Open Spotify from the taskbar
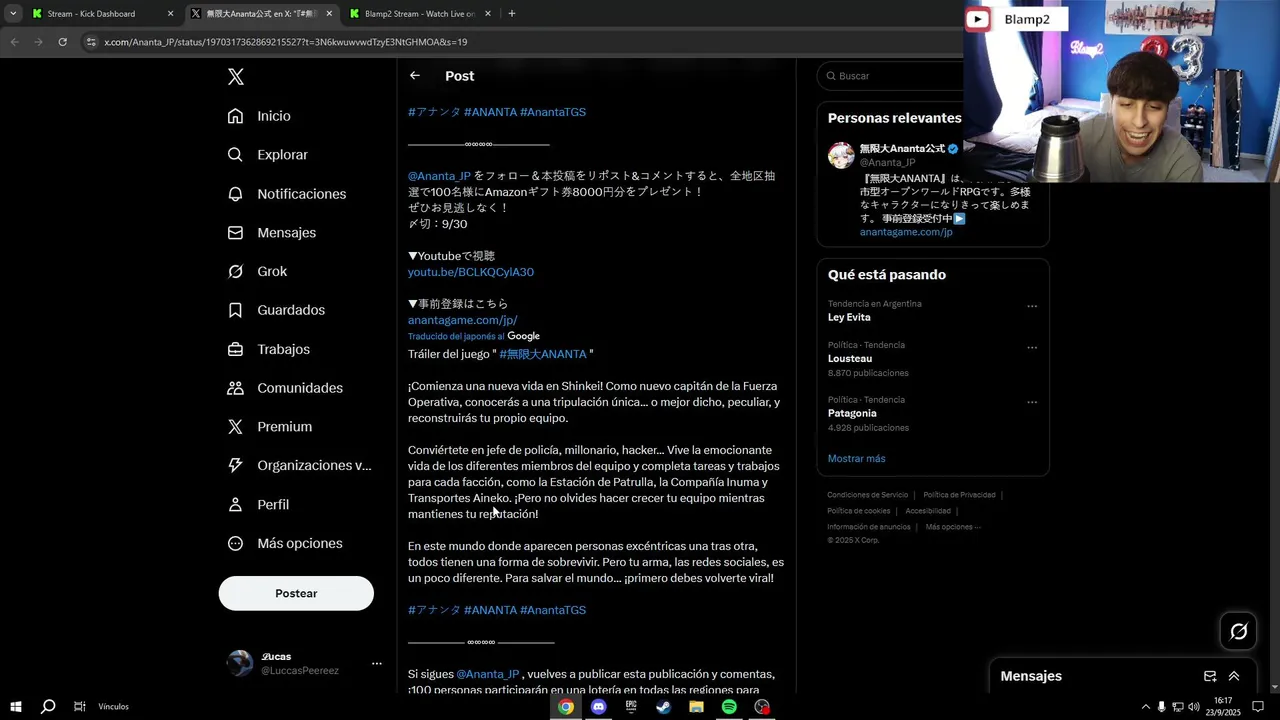The width and height of the screenshot is (1280, 720). (x=729, y=707)
